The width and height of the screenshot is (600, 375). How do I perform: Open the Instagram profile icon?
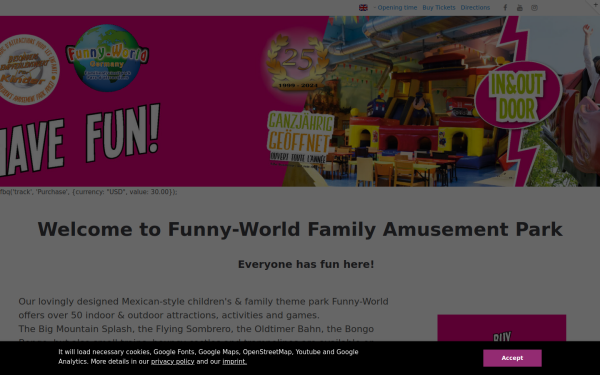[x=534, y=8]
